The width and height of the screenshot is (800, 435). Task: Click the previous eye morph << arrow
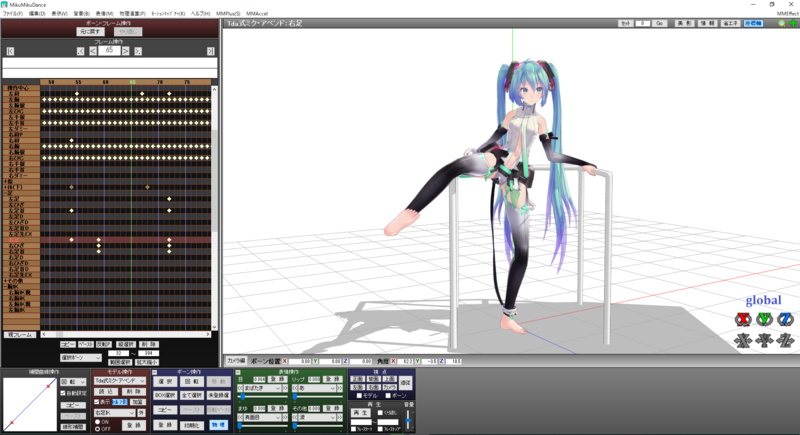pos(240,388)
